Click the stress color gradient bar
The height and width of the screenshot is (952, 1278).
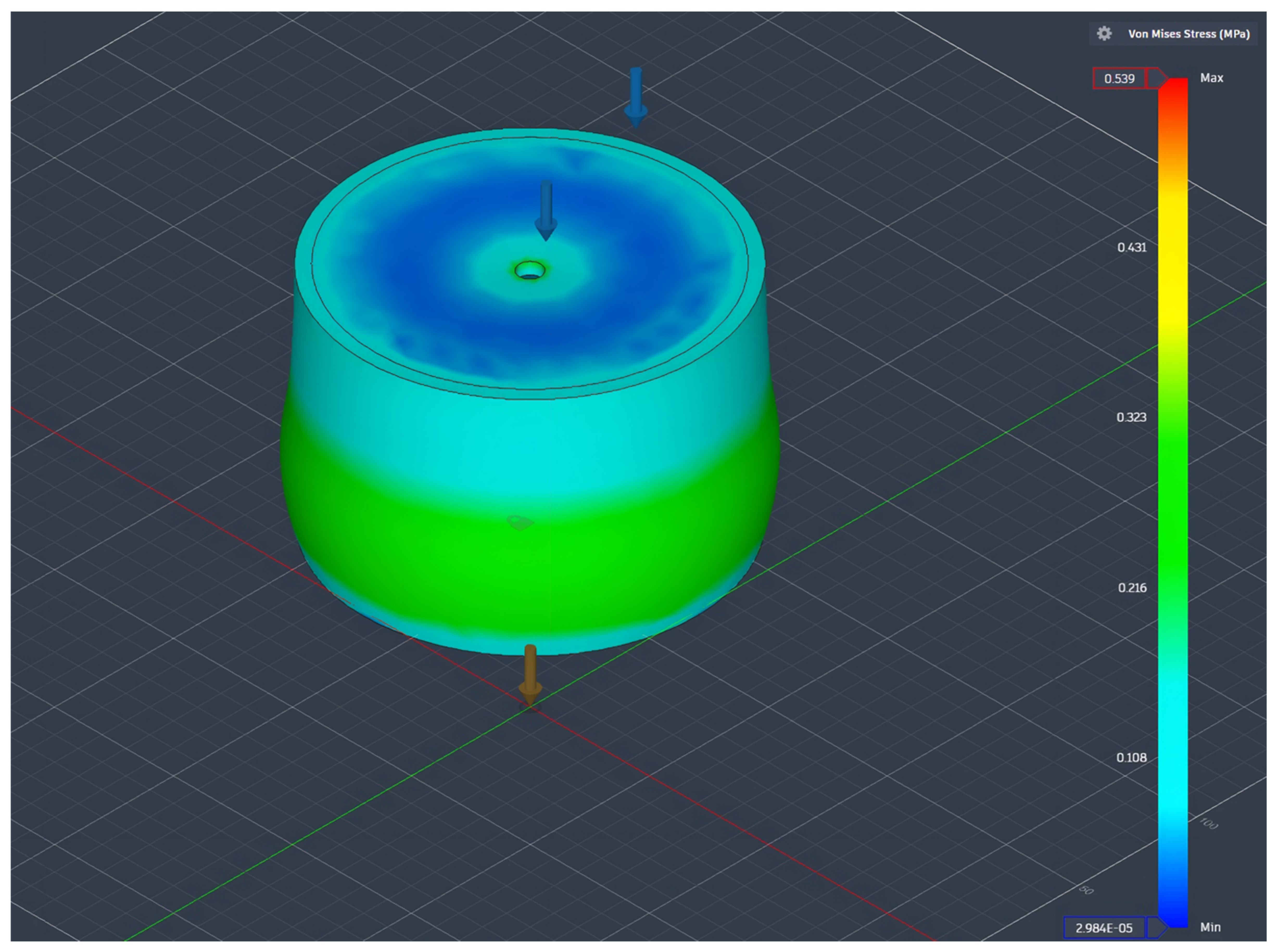point(1173,502)
